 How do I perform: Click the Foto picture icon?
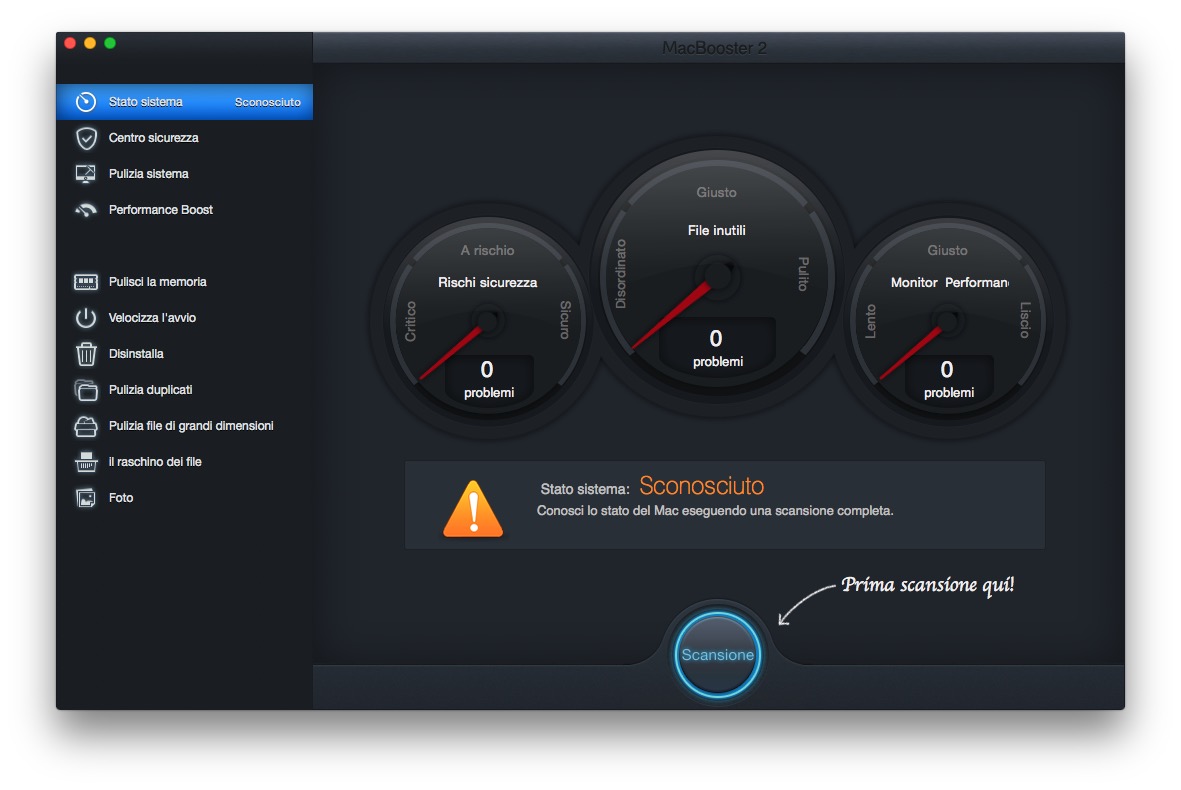[86, 498]
